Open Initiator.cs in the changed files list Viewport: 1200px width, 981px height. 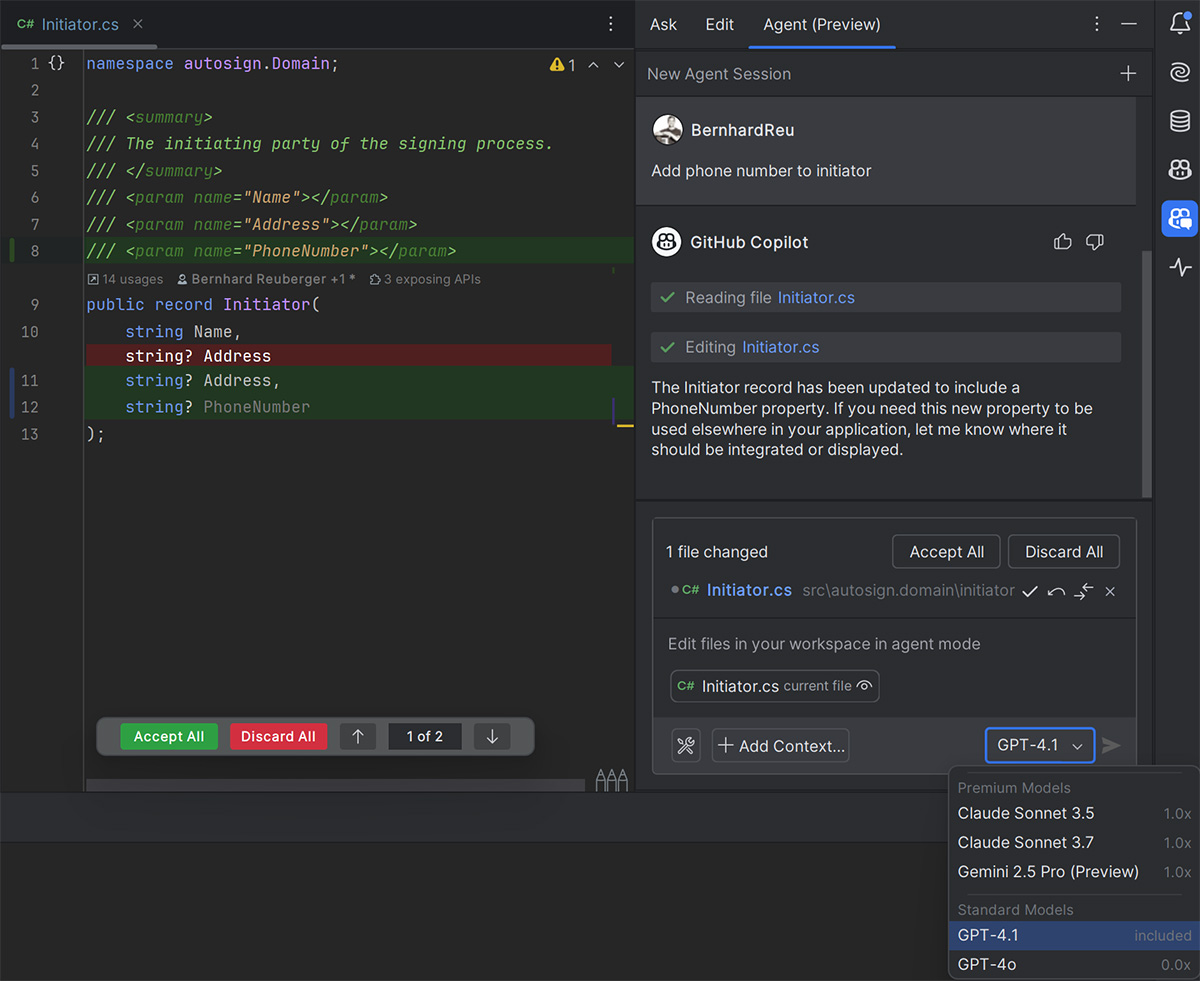(x=749, y=590)
